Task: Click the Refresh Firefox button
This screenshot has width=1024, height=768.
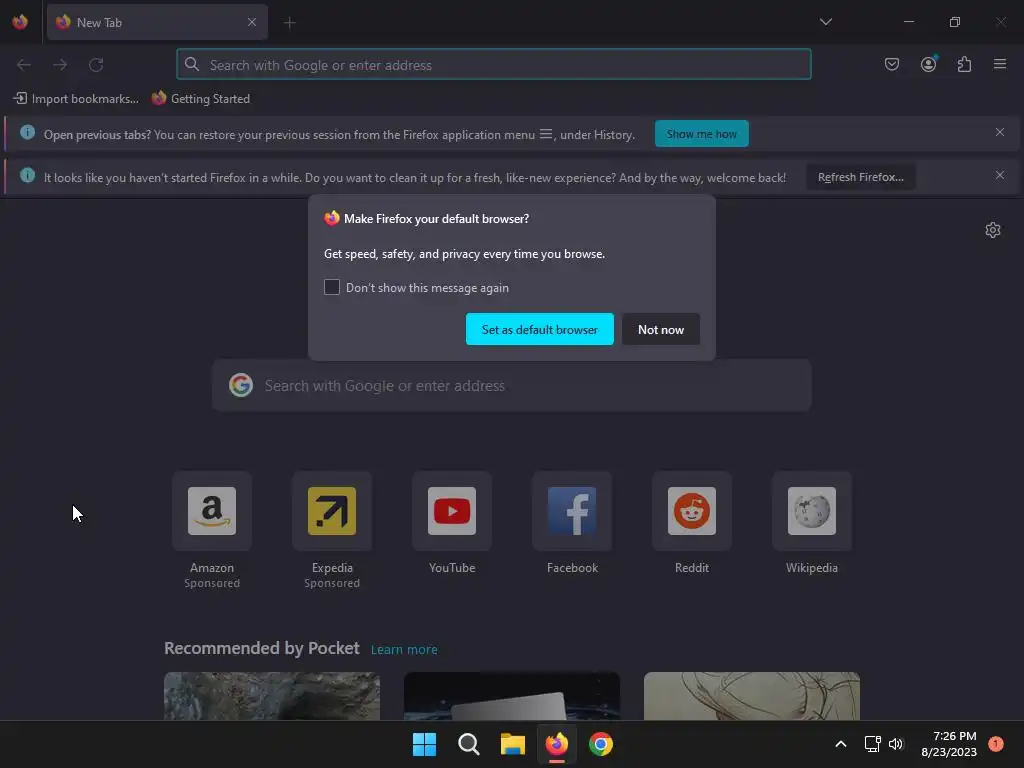Action: coord(861,177)
